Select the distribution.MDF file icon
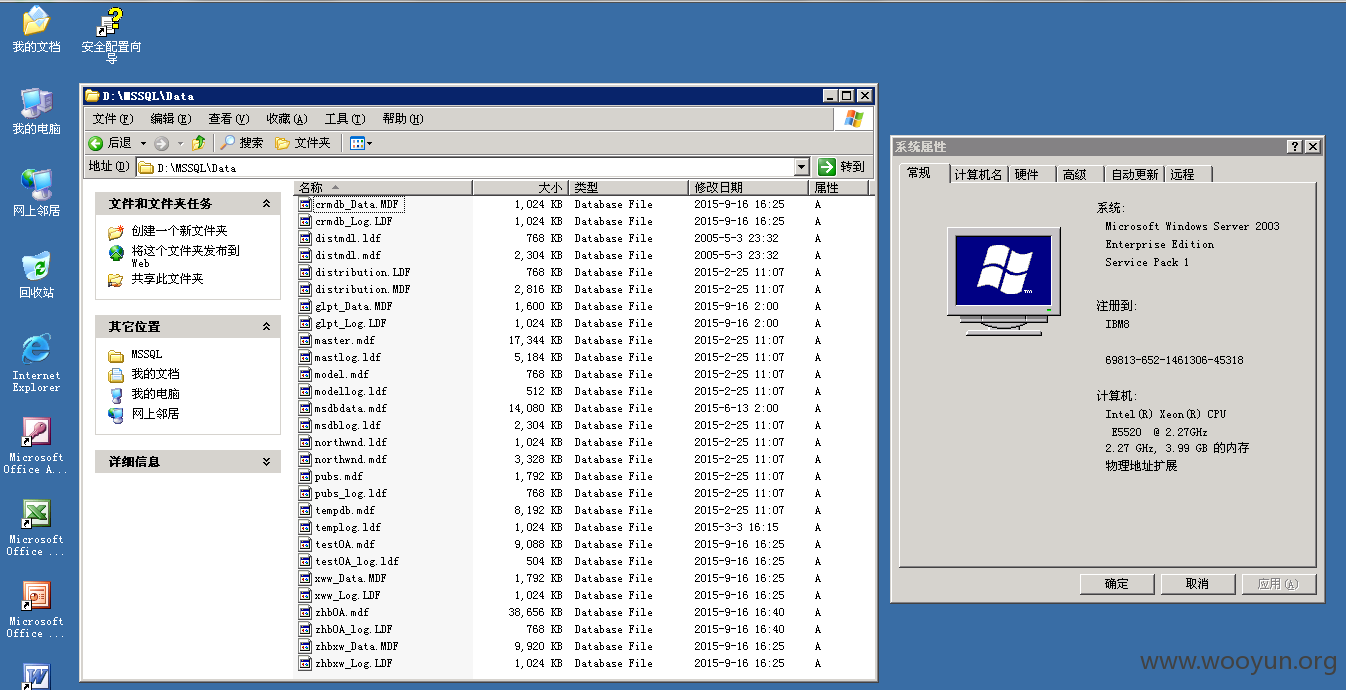 click(306, 289)
